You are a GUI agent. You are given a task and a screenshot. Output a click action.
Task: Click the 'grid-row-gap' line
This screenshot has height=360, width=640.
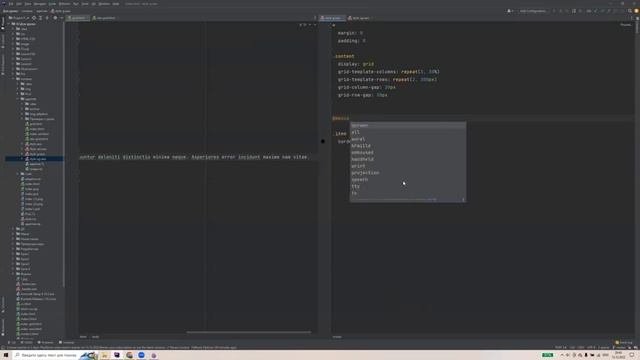362,95
